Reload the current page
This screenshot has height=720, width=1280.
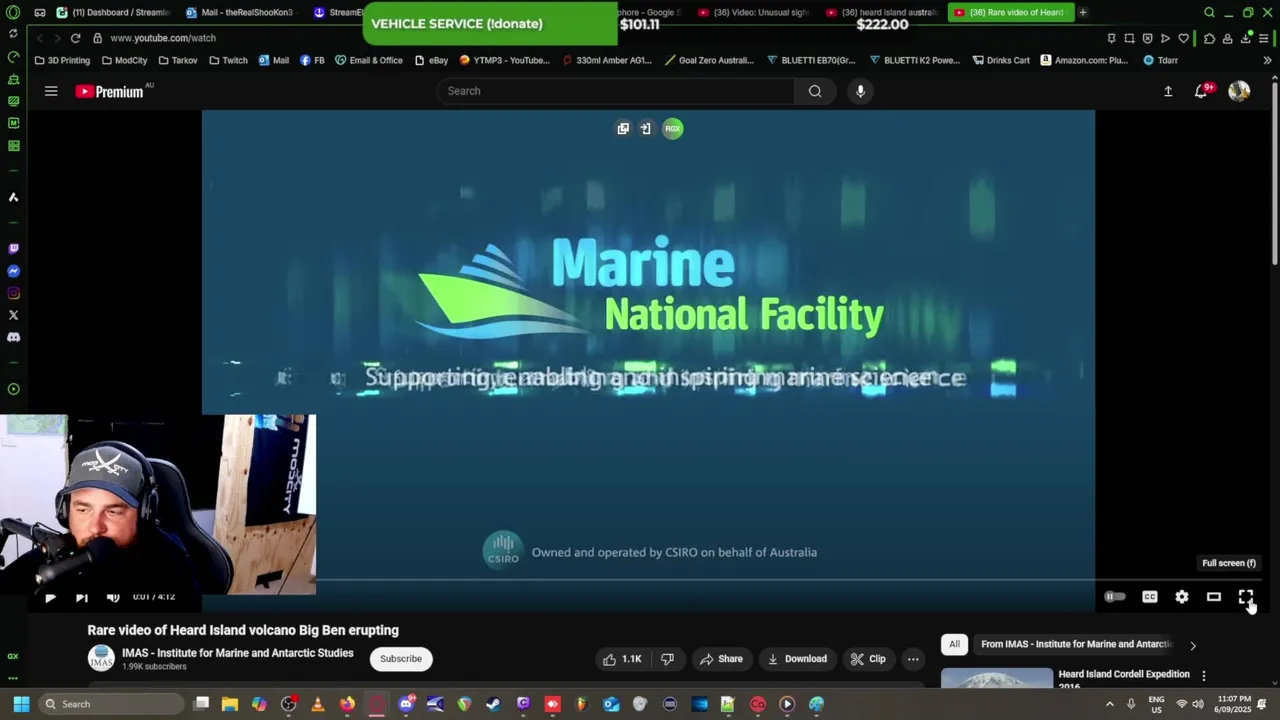click(75, 38)
